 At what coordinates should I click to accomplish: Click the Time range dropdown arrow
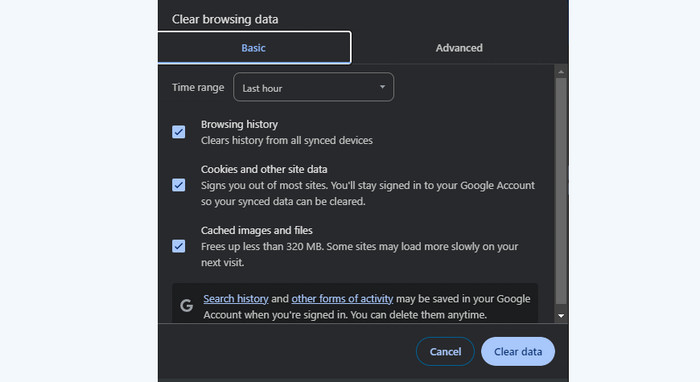tap(383, 87)
